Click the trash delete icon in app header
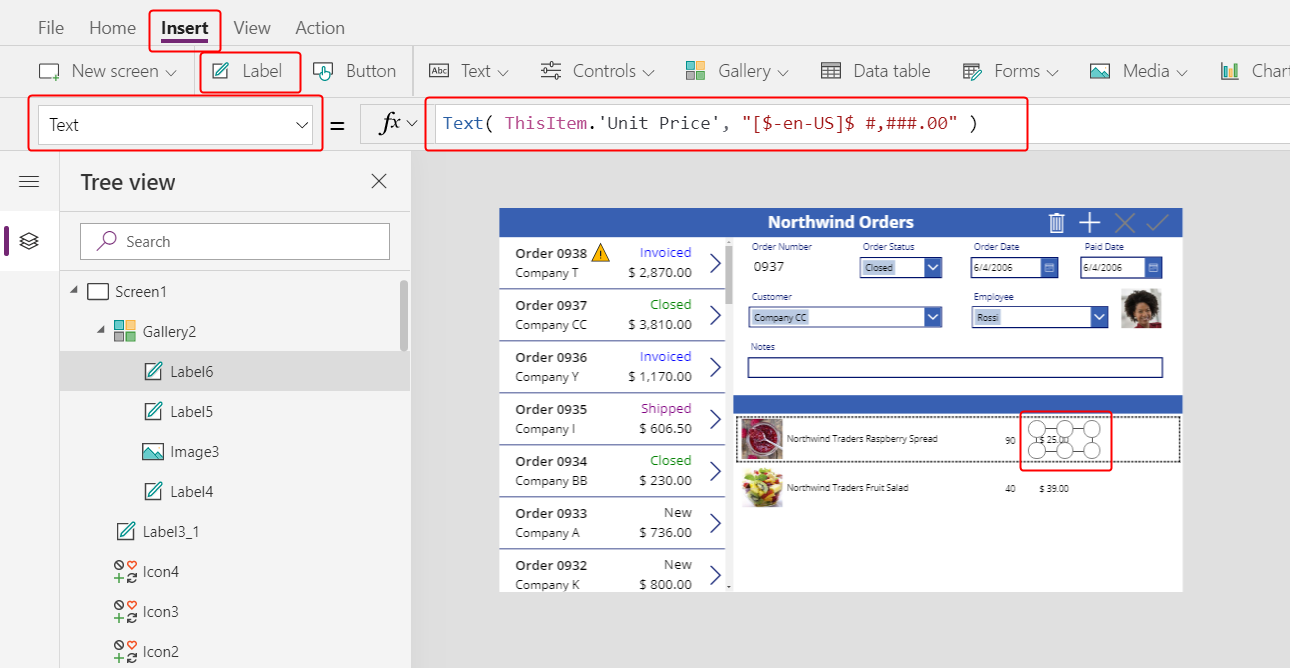The image size is (1290, 668). point(1056,223)
